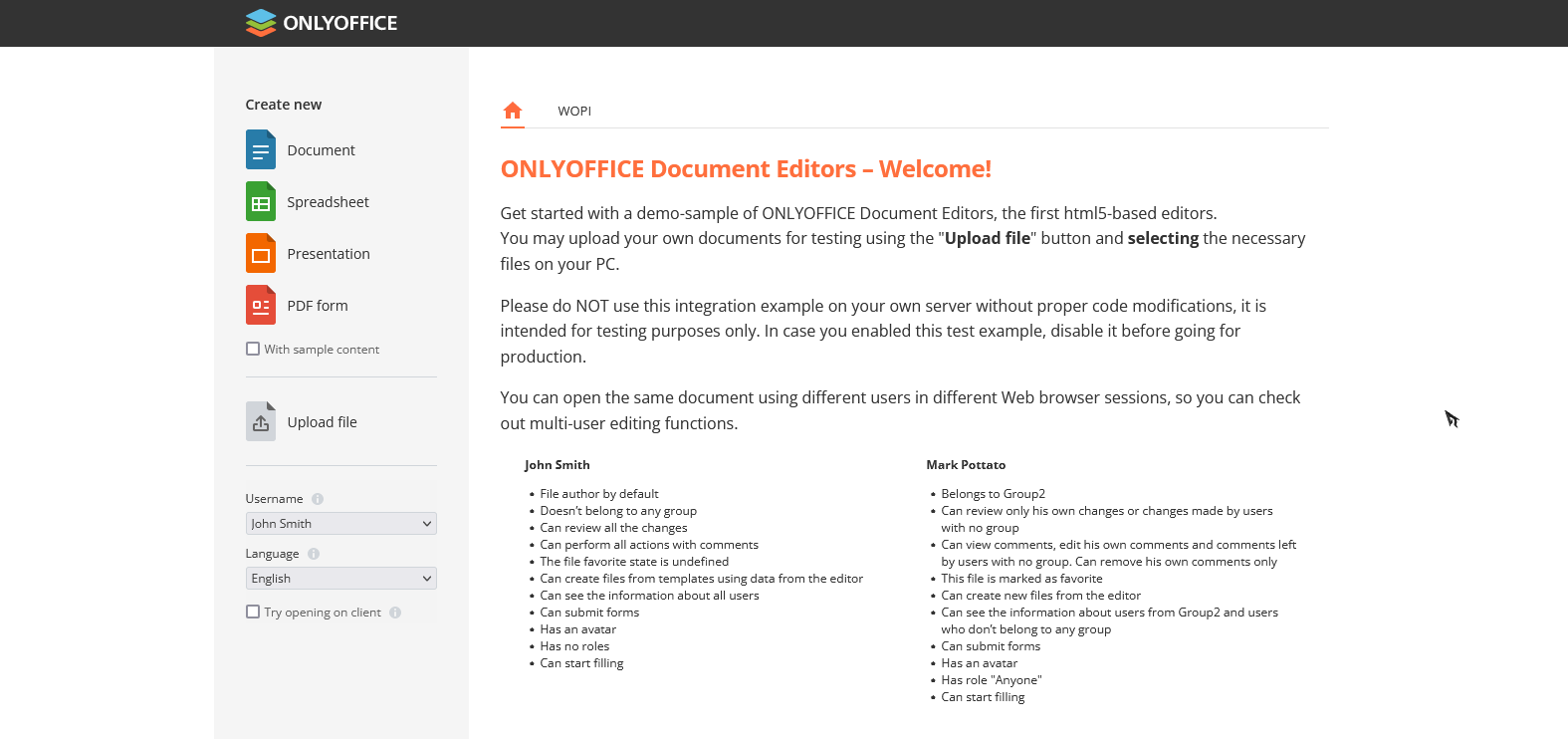The height and width of the screenshot is (739, 1568).
Task: Click the PDF form text link
Action: tap(318, 306)
